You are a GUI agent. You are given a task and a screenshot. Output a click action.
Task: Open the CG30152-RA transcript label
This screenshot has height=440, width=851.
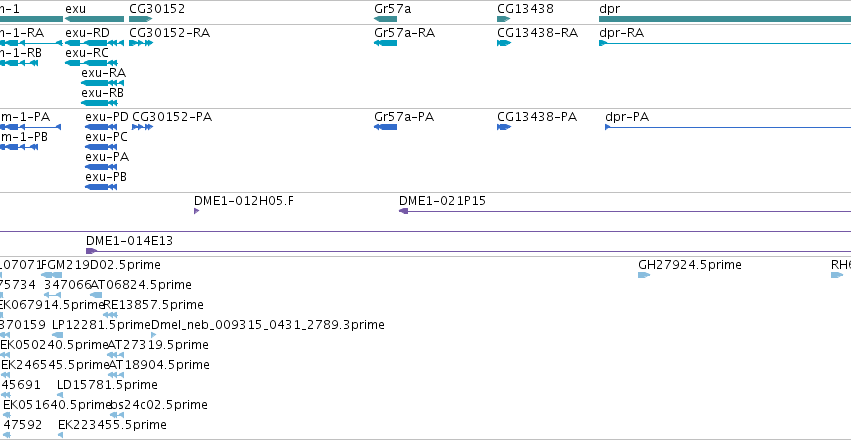tap(169, 33)
